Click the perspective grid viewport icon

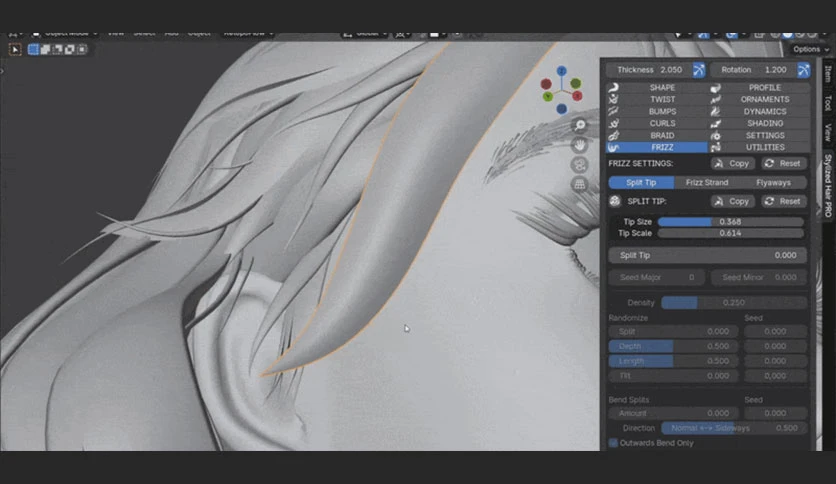pos(580,184)
